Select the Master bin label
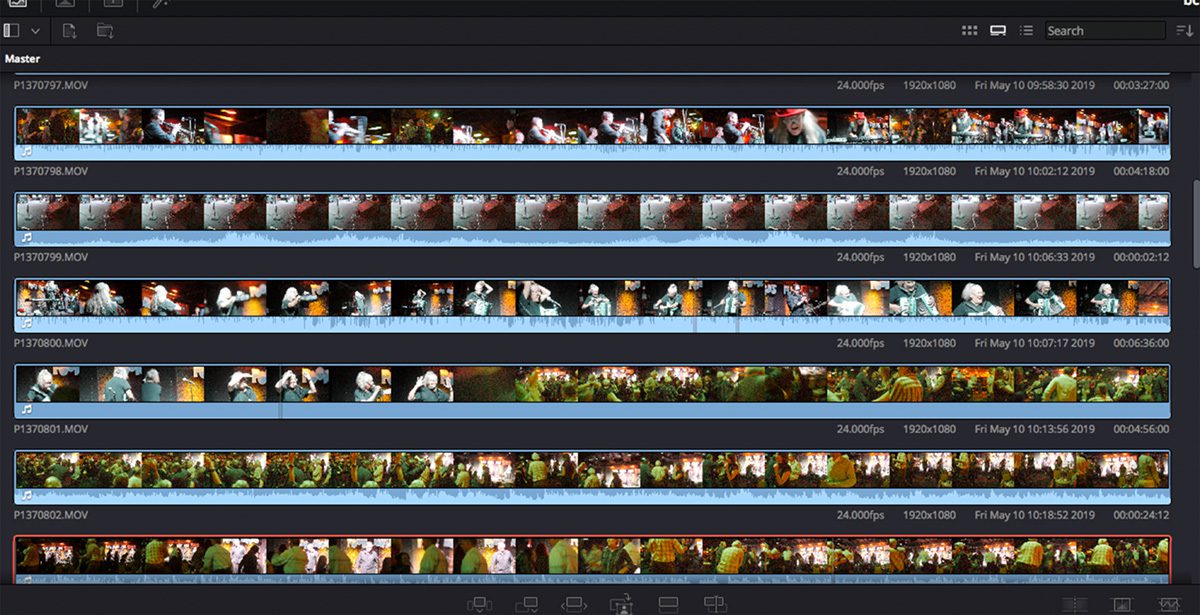The width and height of the screenshot is (1200, 615). point(22,59)
